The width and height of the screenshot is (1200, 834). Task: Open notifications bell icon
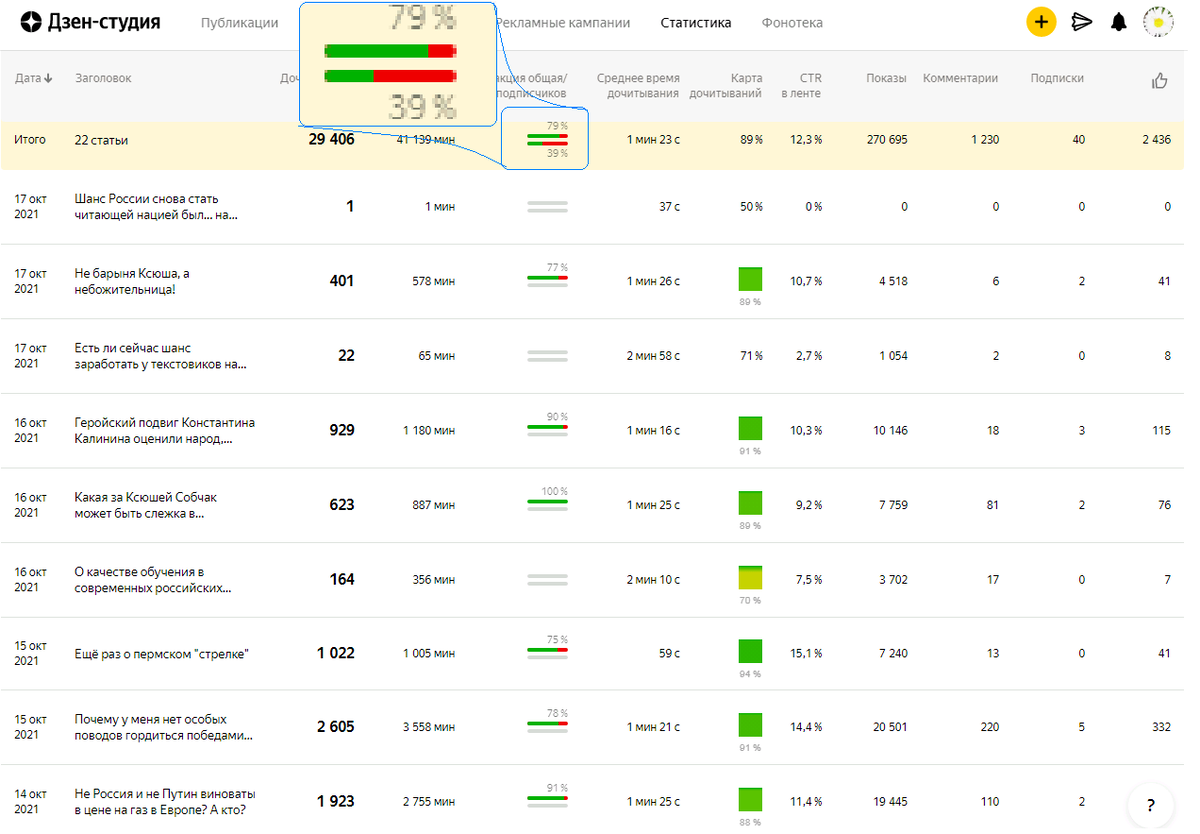(x=1119, y=22)
